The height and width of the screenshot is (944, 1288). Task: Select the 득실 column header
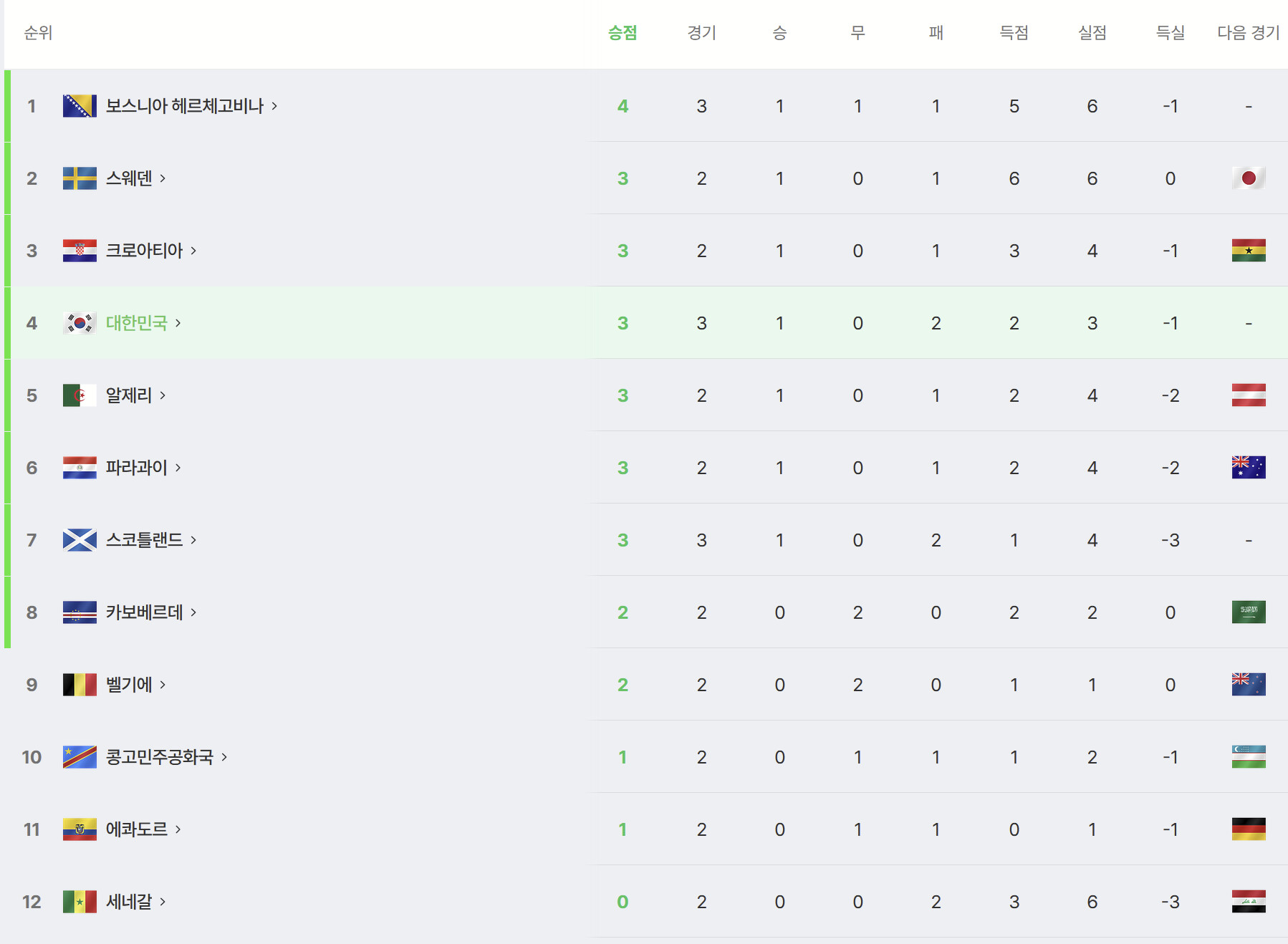coord(1171,33)
